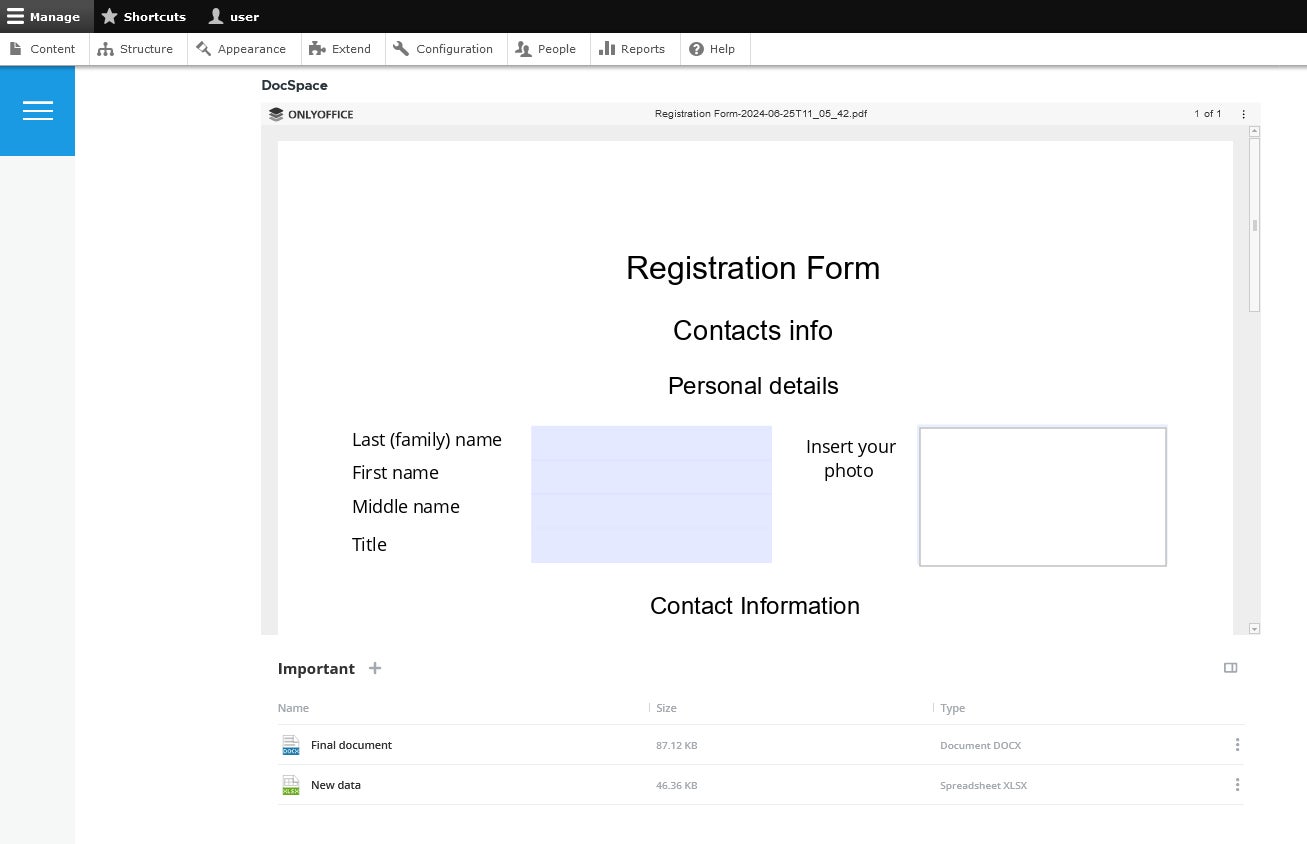Open the New data spreadsheet link
The width and height of the screenshot is (1307, 844).
pyautogui.click(x=336, y=785)
